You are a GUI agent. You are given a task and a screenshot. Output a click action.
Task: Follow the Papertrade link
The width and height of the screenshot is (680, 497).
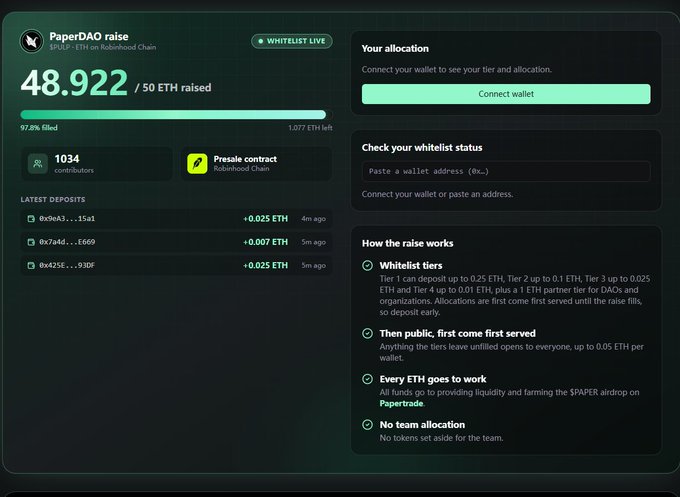tap(401, 403)
